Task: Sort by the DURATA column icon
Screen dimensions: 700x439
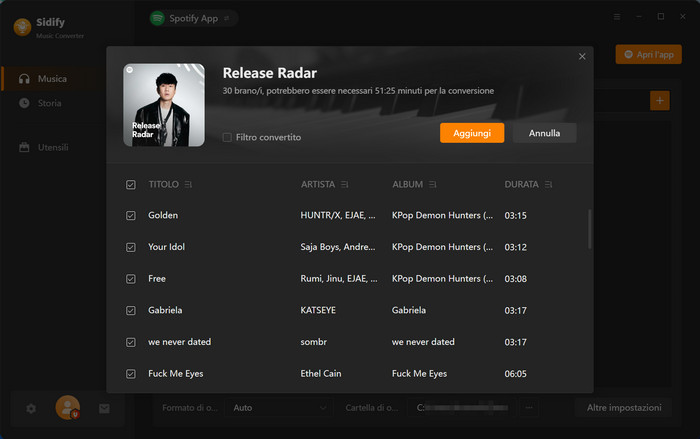Action: 549,184
